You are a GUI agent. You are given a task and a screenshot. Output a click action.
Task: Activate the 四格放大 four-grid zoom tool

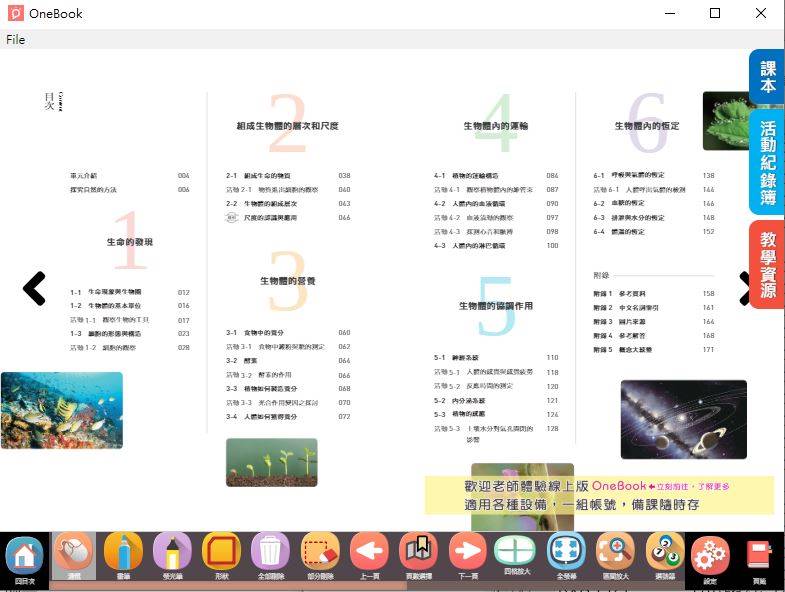(517, 555)
